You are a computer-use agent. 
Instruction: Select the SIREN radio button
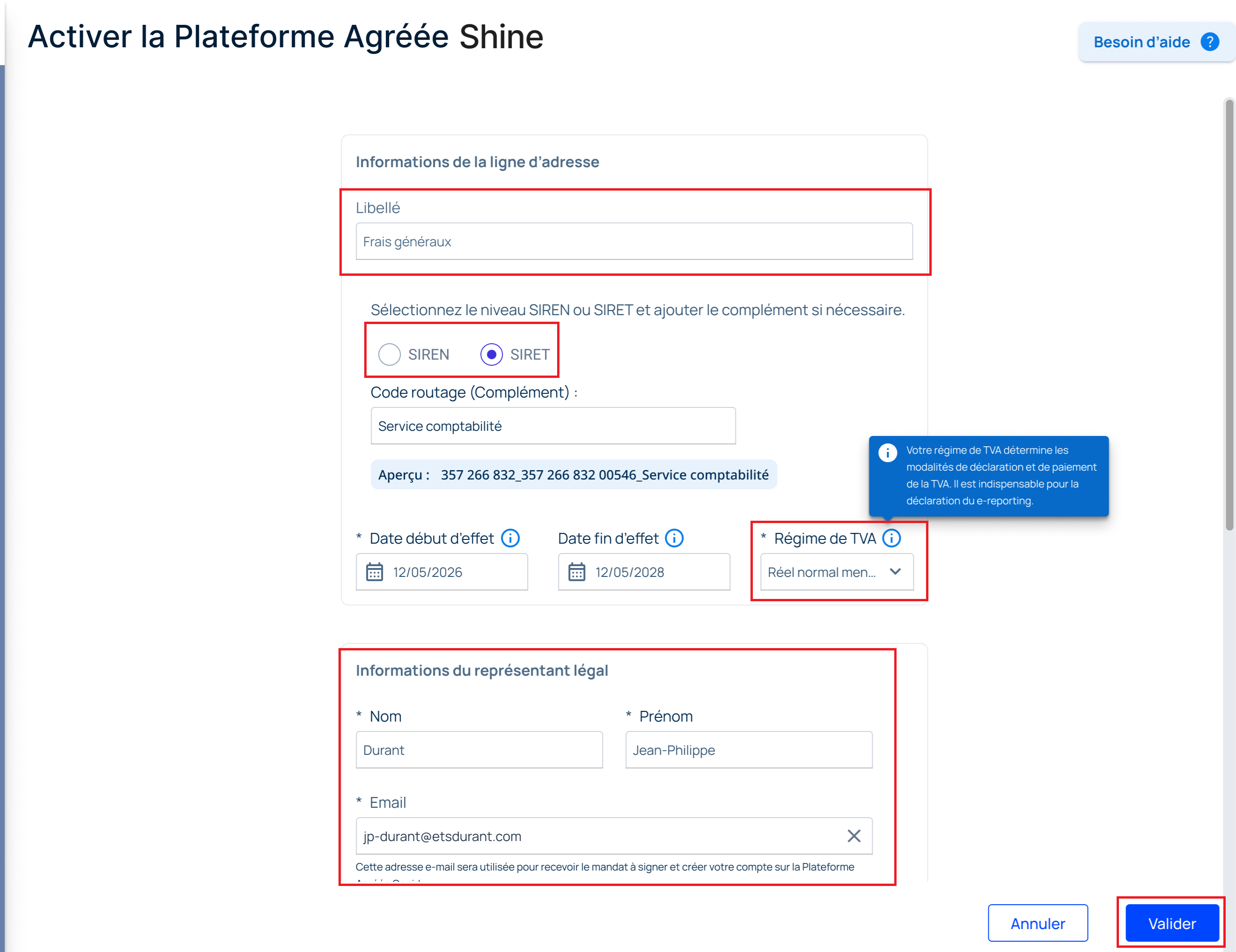(390, 354)
